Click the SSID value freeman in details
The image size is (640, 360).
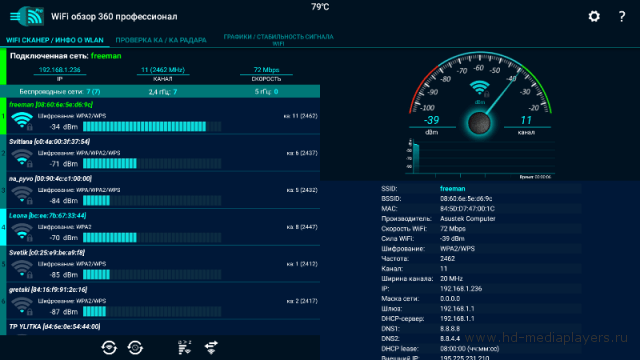[x=452, y=189]
